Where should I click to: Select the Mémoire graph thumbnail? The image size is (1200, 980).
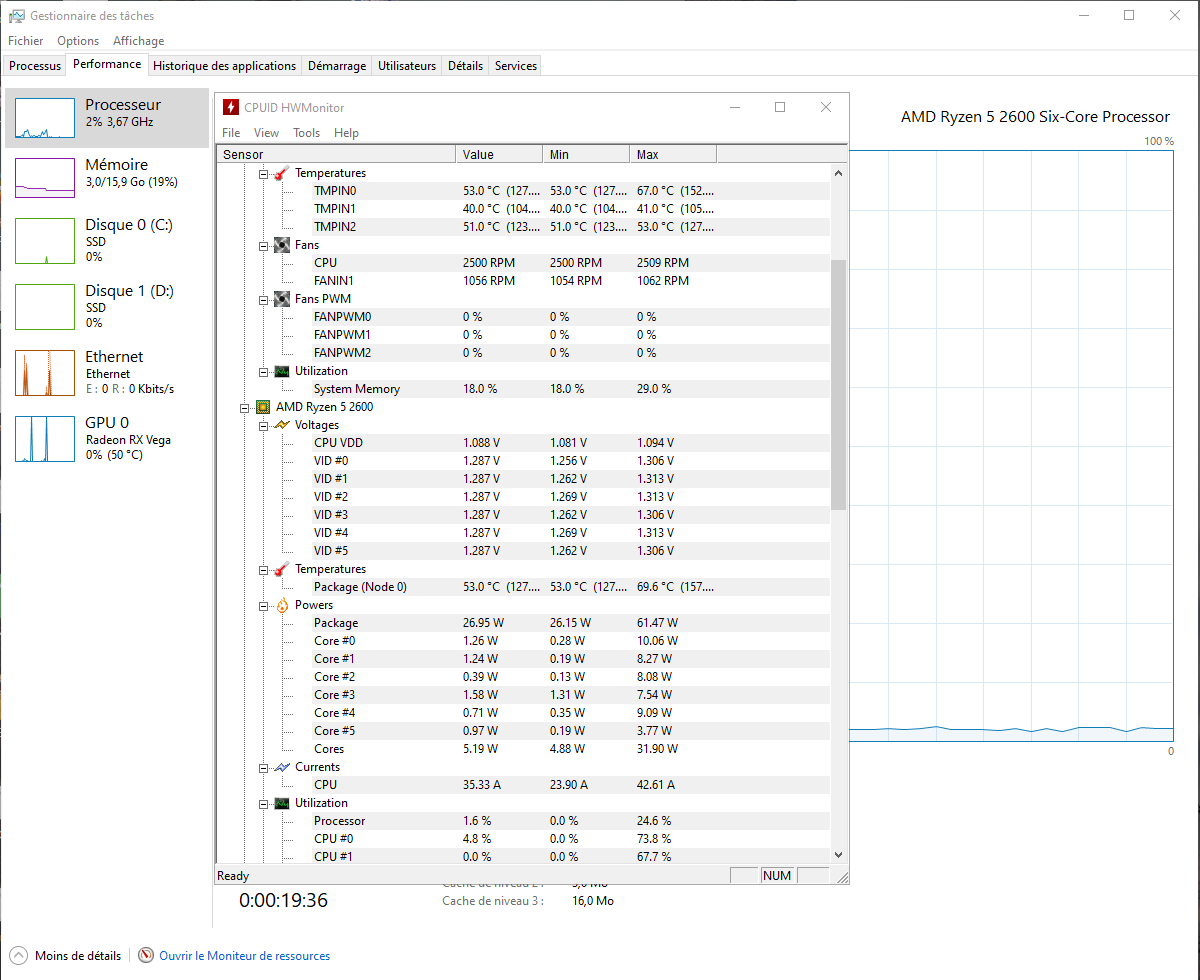(x=45, y=178)
